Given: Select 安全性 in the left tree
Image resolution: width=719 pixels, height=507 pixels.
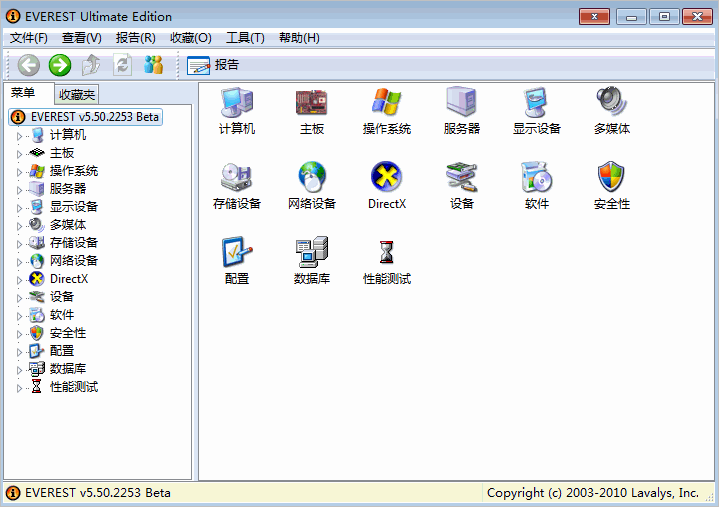Looking at the screenshot, I should (x=68, y=333).
